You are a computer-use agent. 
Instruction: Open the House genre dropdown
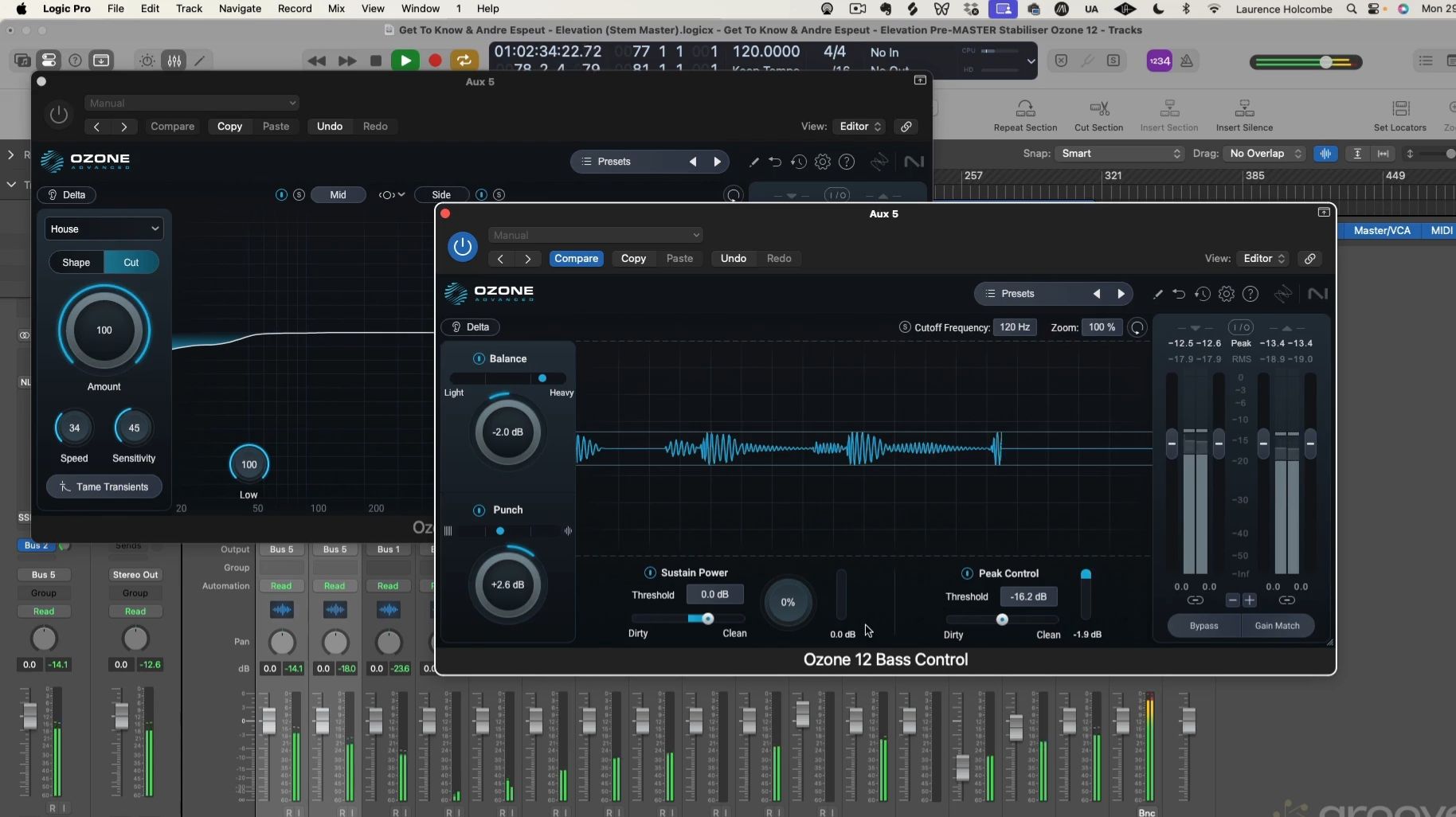point(104,229)
